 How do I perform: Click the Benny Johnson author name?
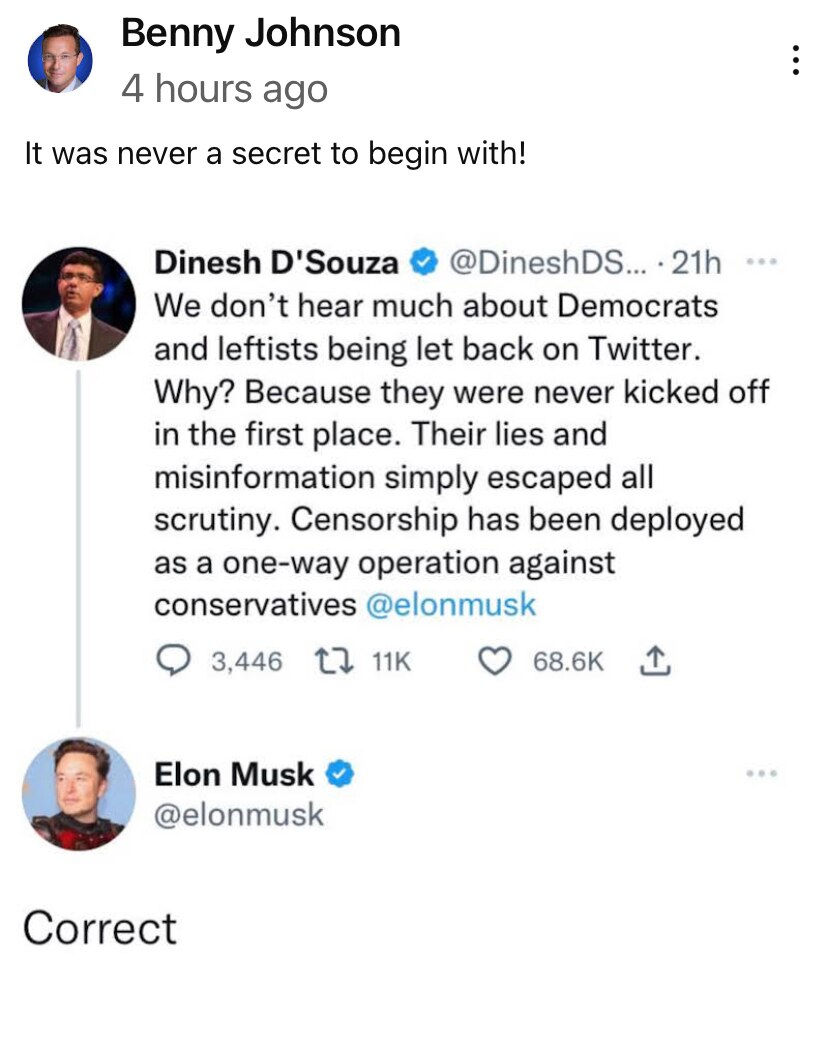pos(260,35)
